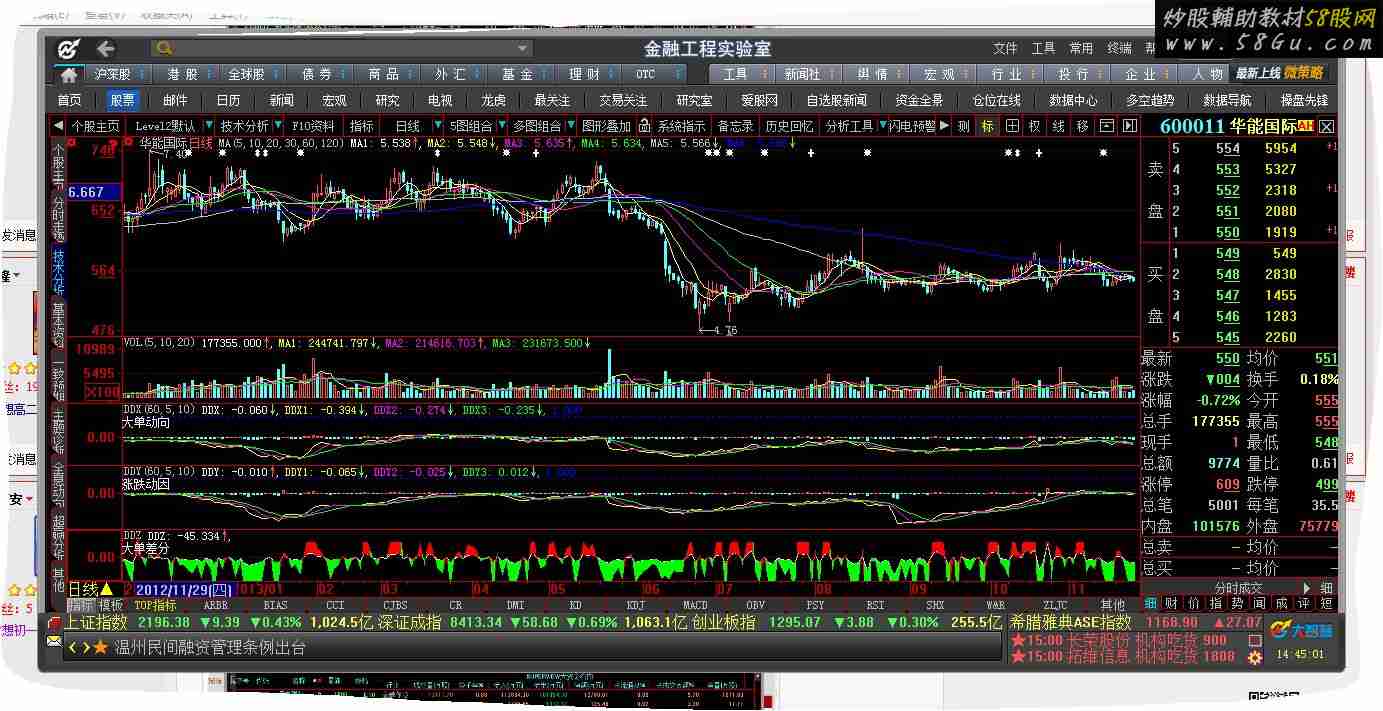Toggle the highlighted 标 marker button
The width and height of the screenshot is (1383, 711).
[x=988, y=126]
